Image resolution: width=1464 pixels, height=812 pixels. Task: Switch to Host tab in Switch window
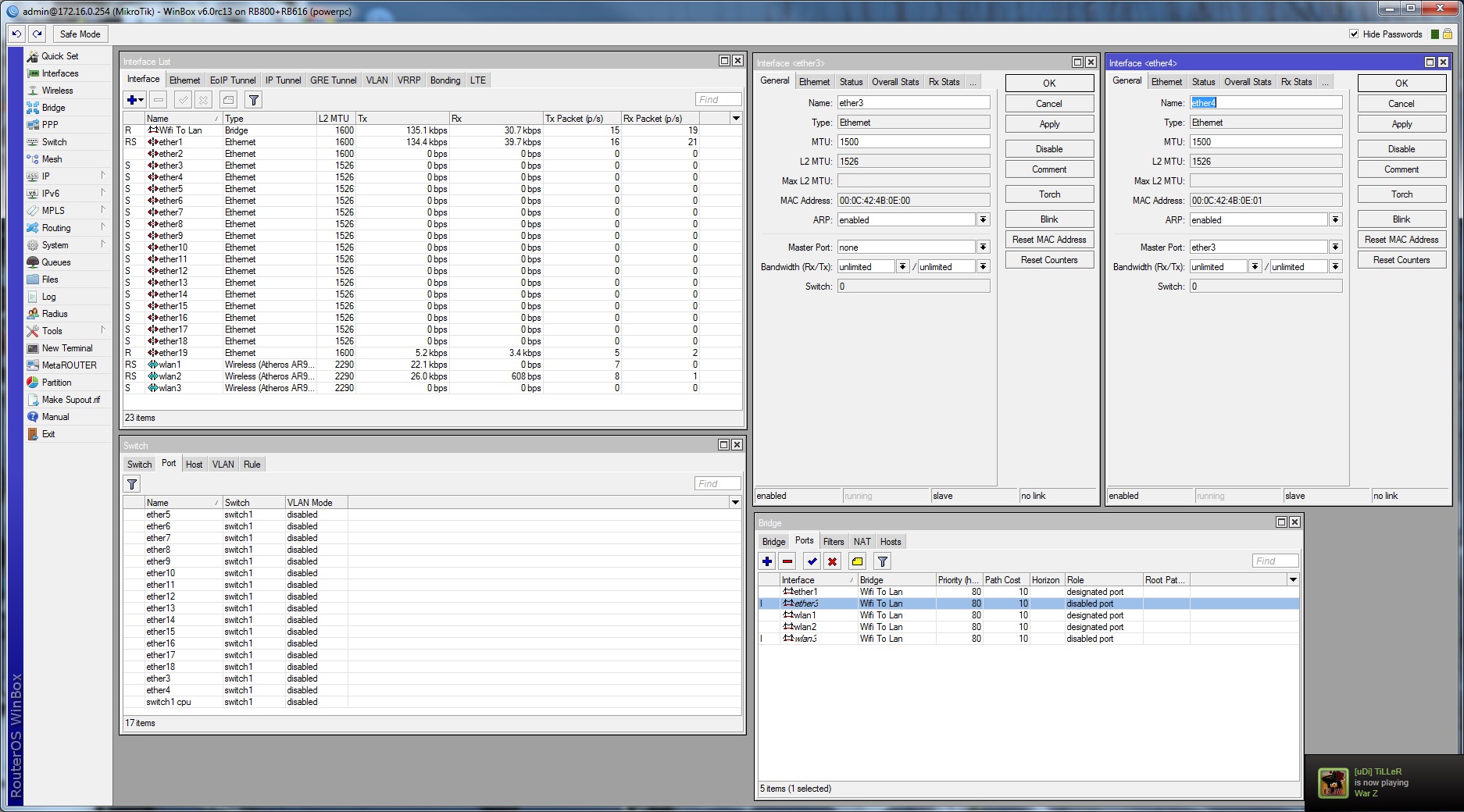194,465
